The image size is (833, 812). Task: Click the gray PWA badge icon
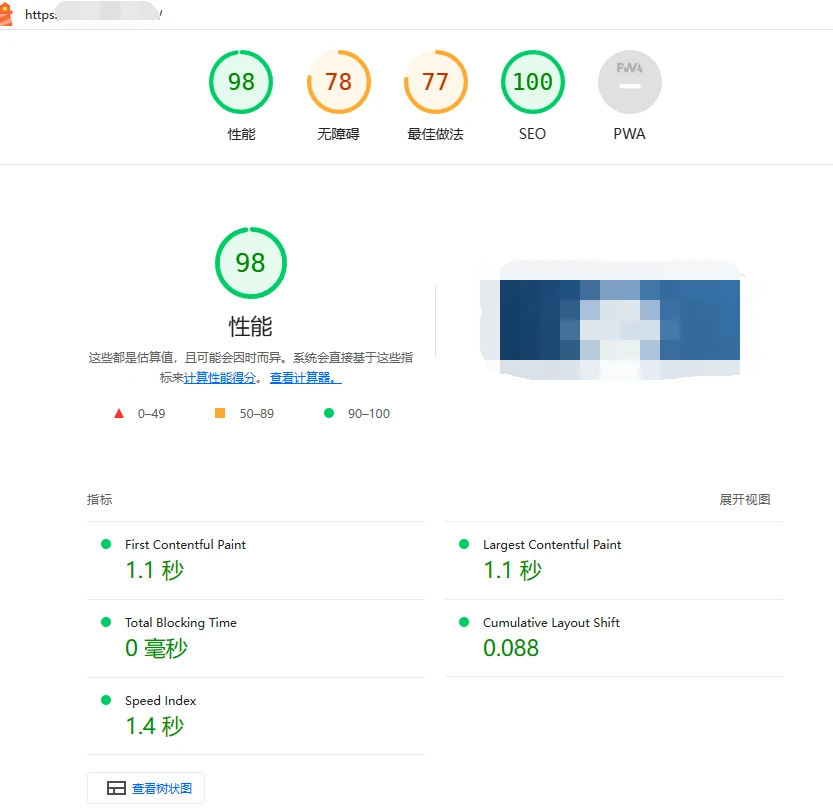[x=629, y=82]
